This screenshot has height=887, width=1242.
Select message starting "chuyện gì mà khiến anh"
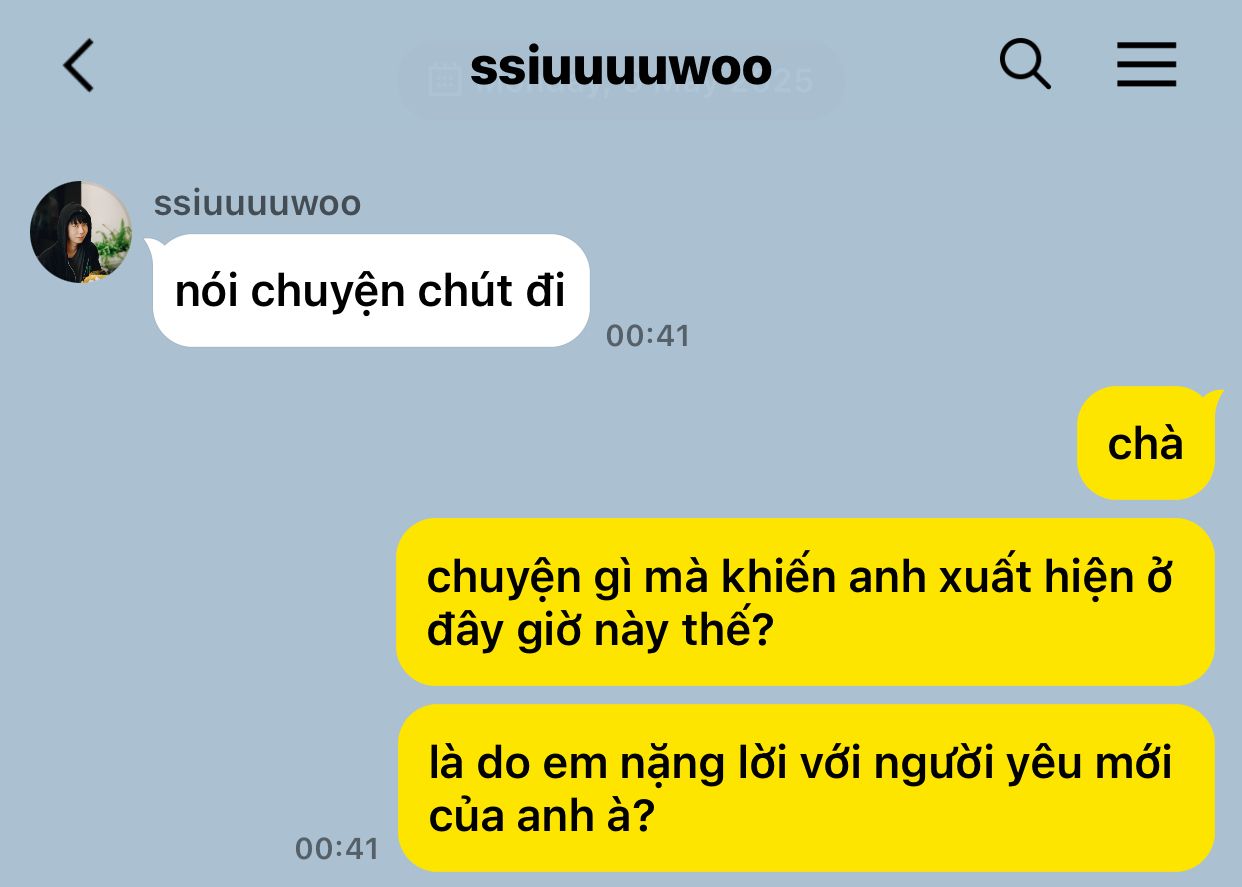(805, 602)
